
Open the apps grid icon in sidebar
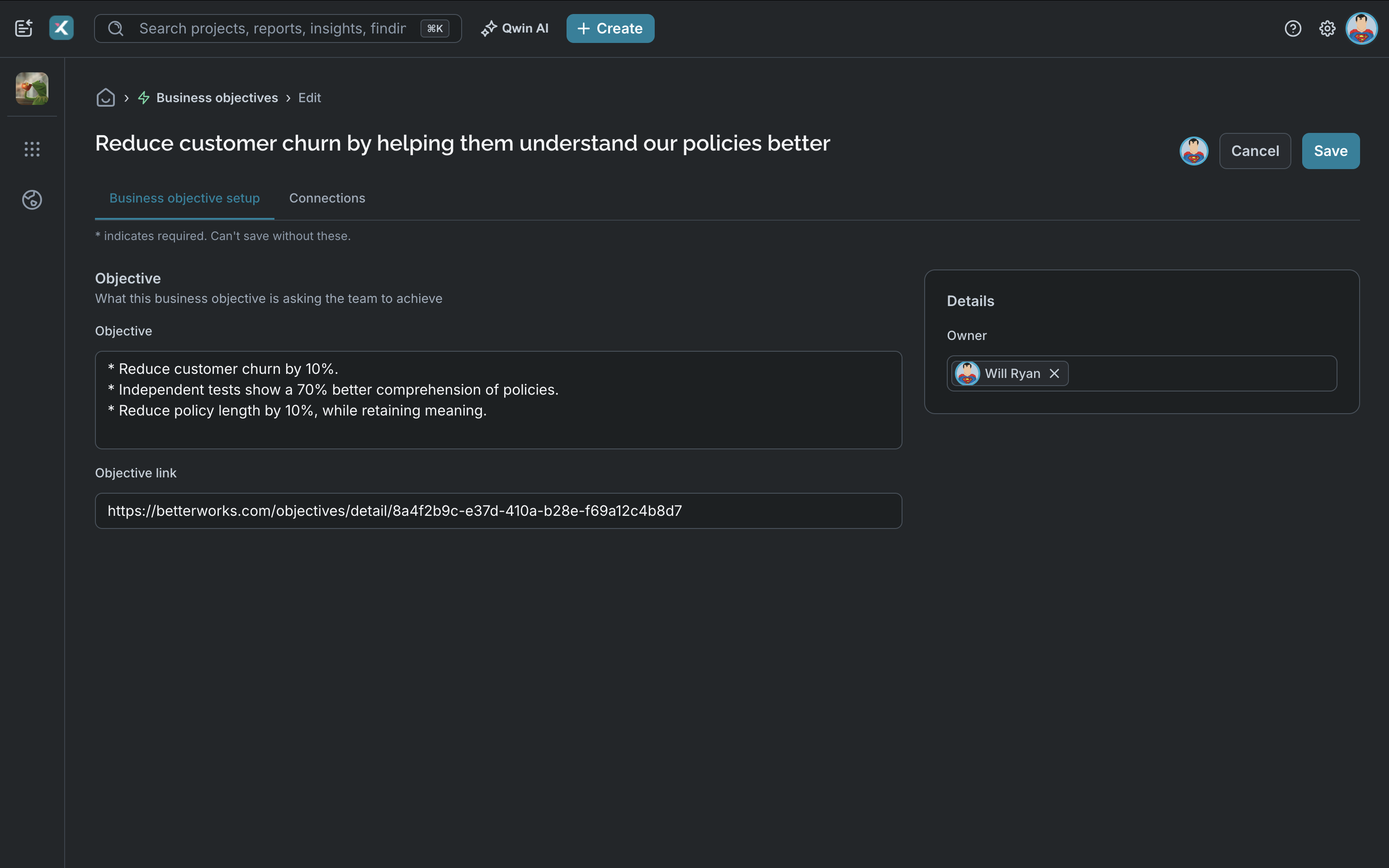32,149
